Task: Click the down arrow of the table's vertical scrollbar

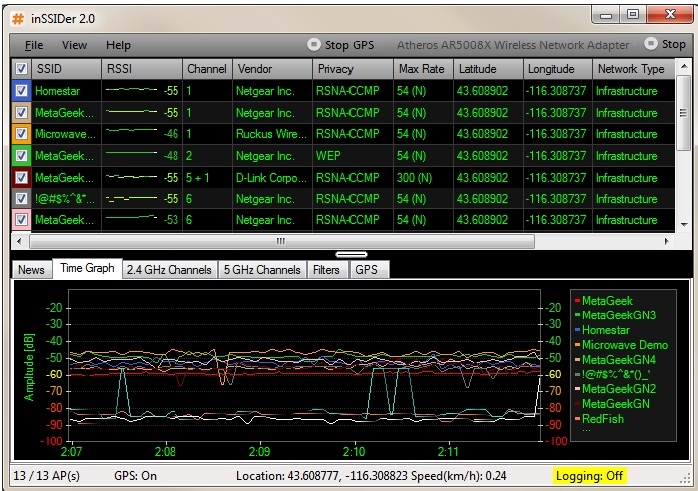Action: [x=684, y=225]
